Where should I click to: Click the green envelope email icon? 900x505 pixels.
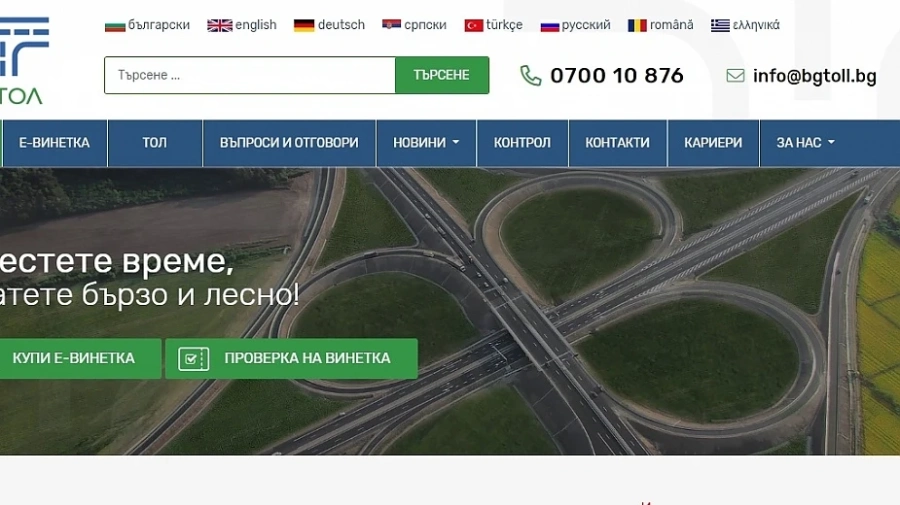pyautogui.click(x=735, y=76)
